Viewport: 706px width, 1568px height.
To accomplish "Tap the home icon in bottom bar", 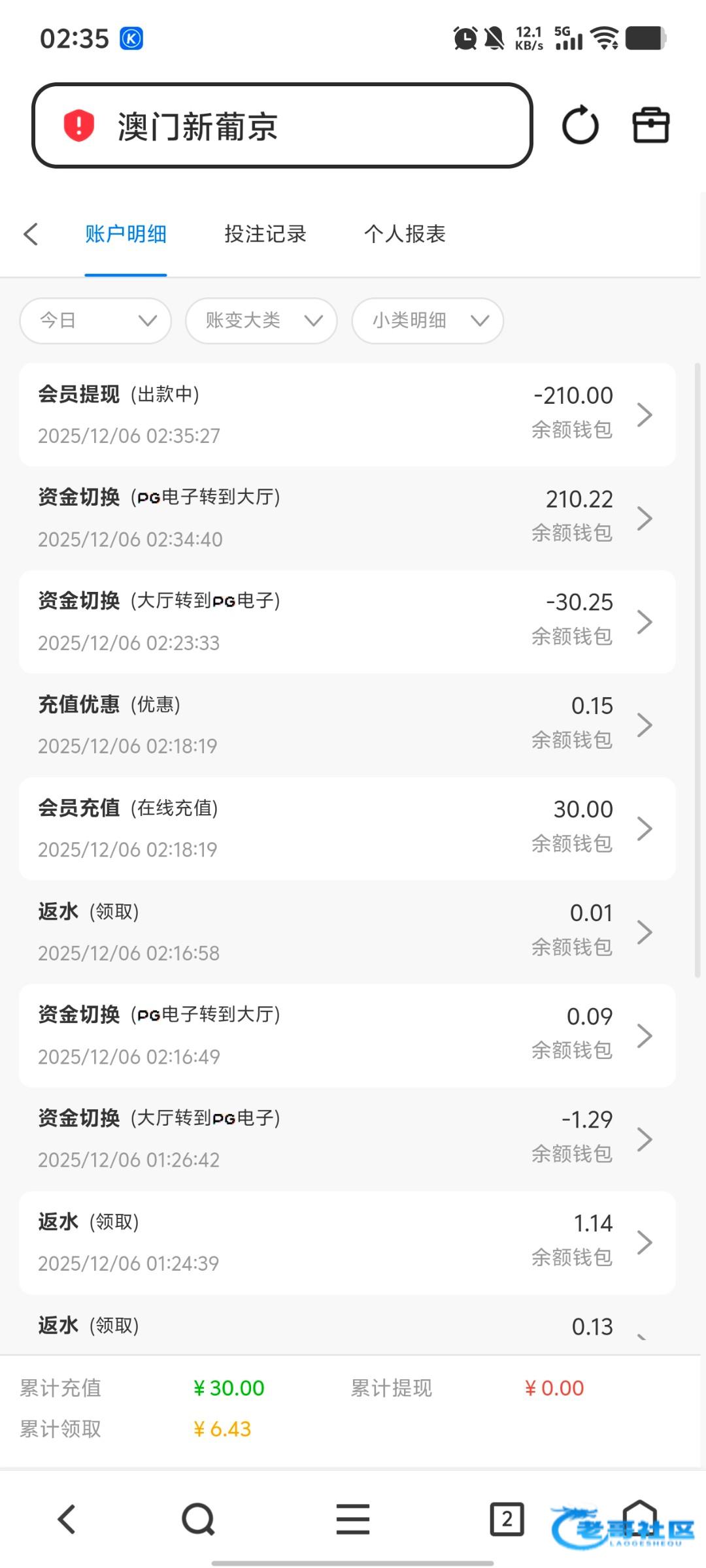I will 639,1519.
